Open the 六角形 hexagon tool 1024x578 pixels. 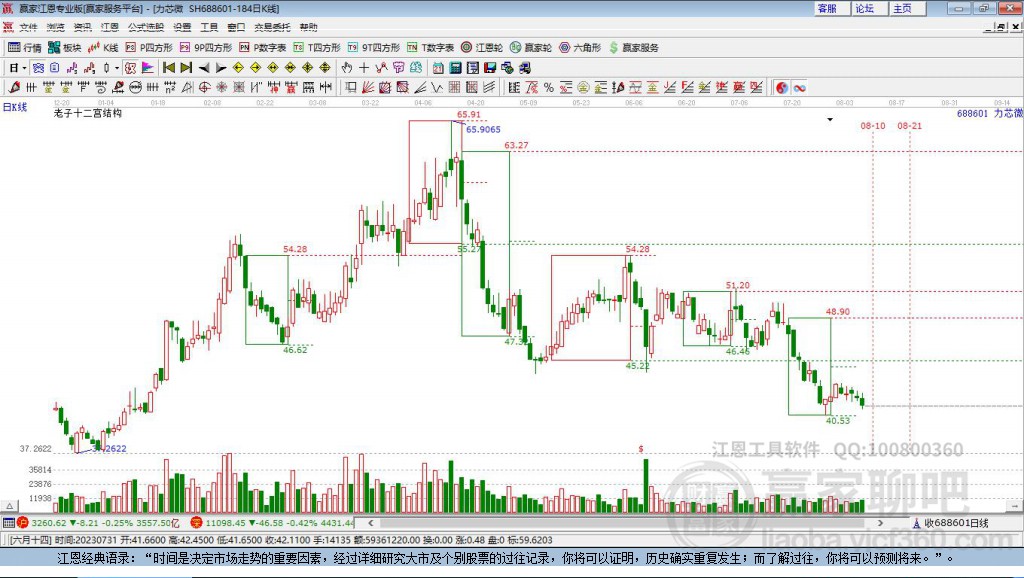pos(580,48)
